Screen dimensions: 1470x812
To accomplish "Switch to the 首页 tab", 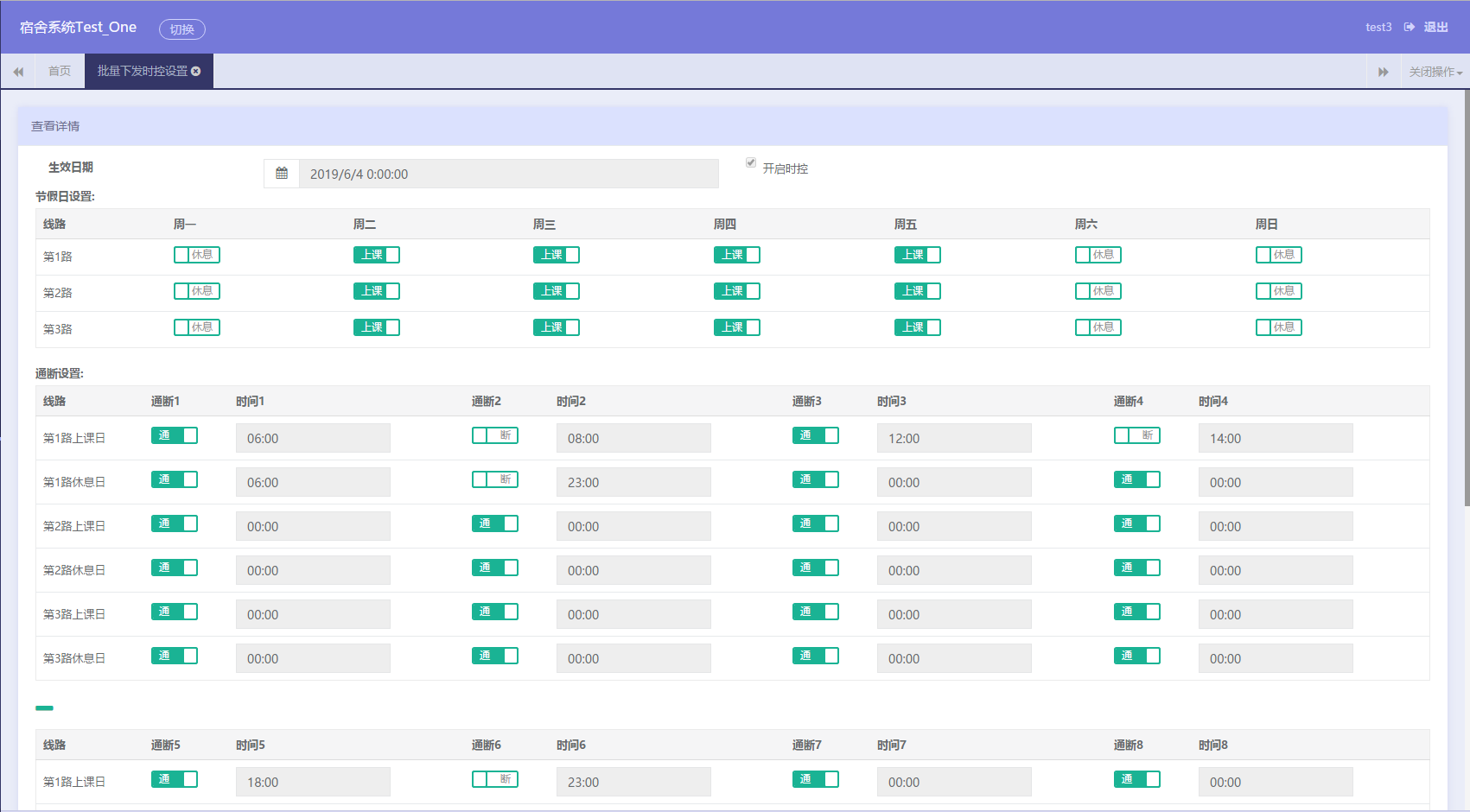I will 60,71.
